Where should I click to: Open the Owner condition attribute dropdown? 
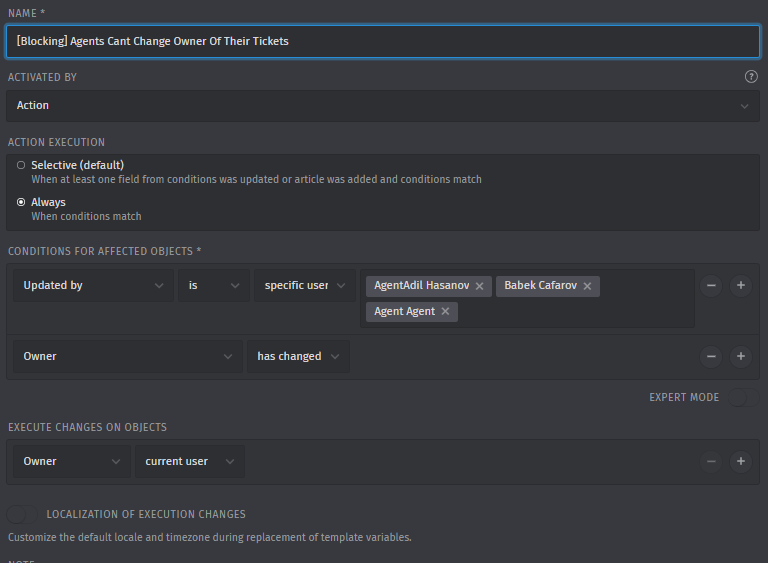pos(128,356)
